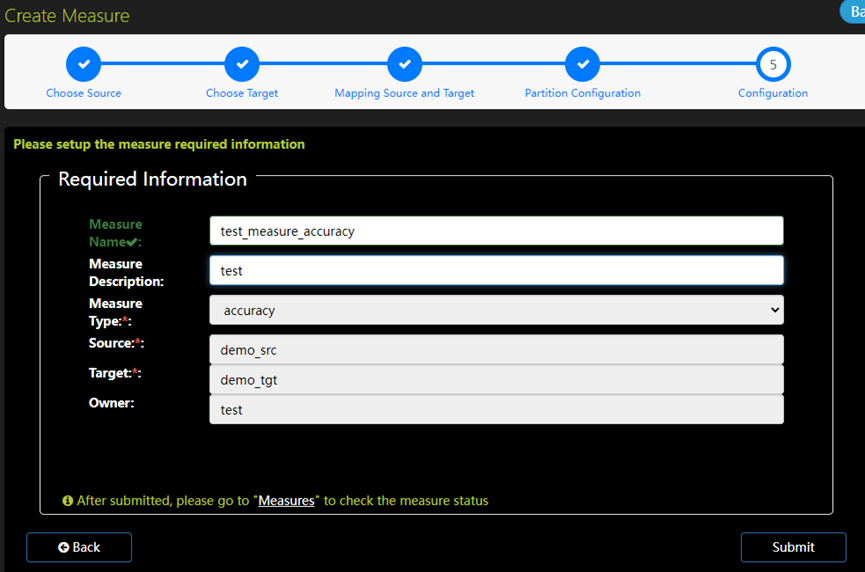Click the Mapping Source and Target step circle
Screen dimensions: 865x572
tap(404, 64)
